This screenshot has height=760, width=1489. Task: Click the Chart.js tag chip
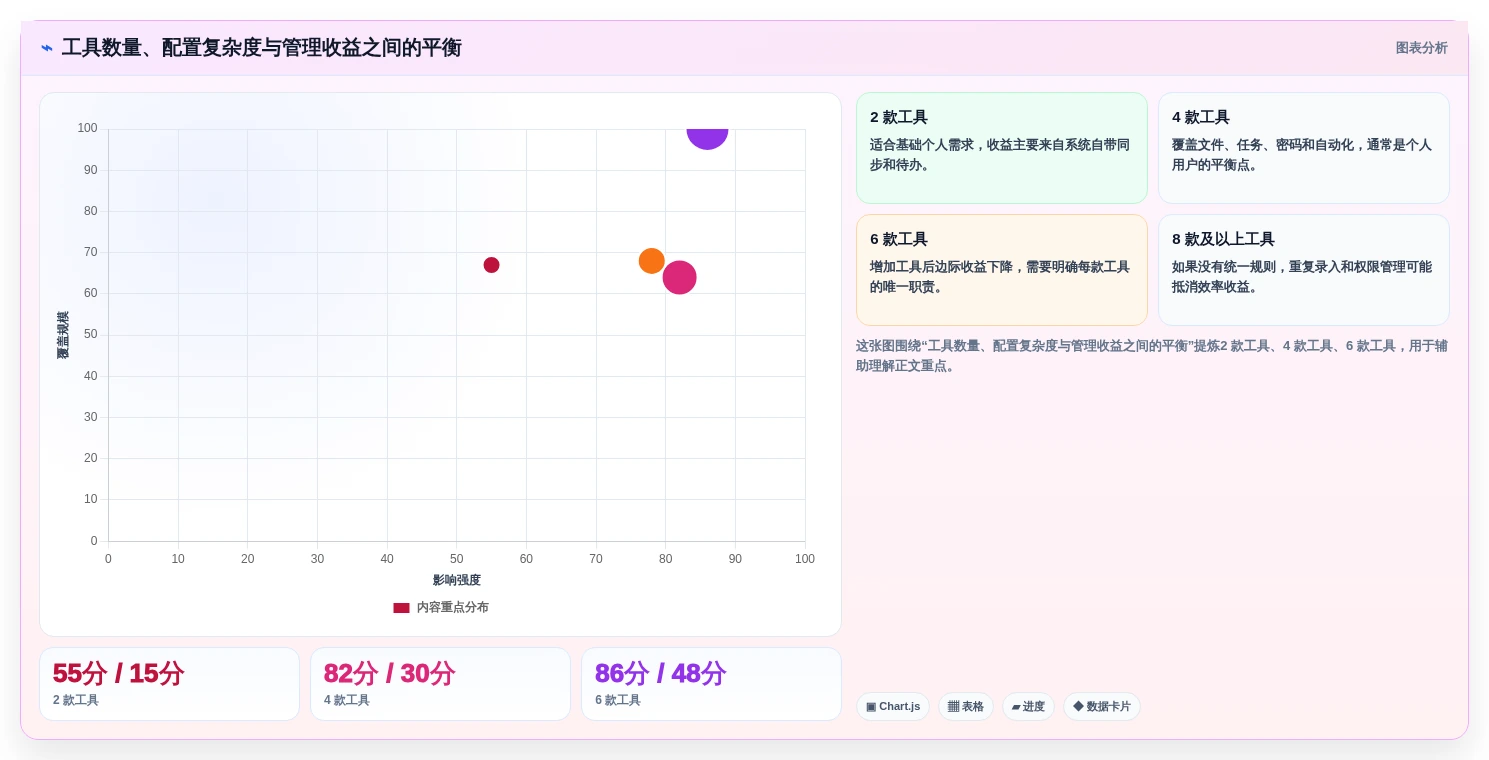(893, 707)
